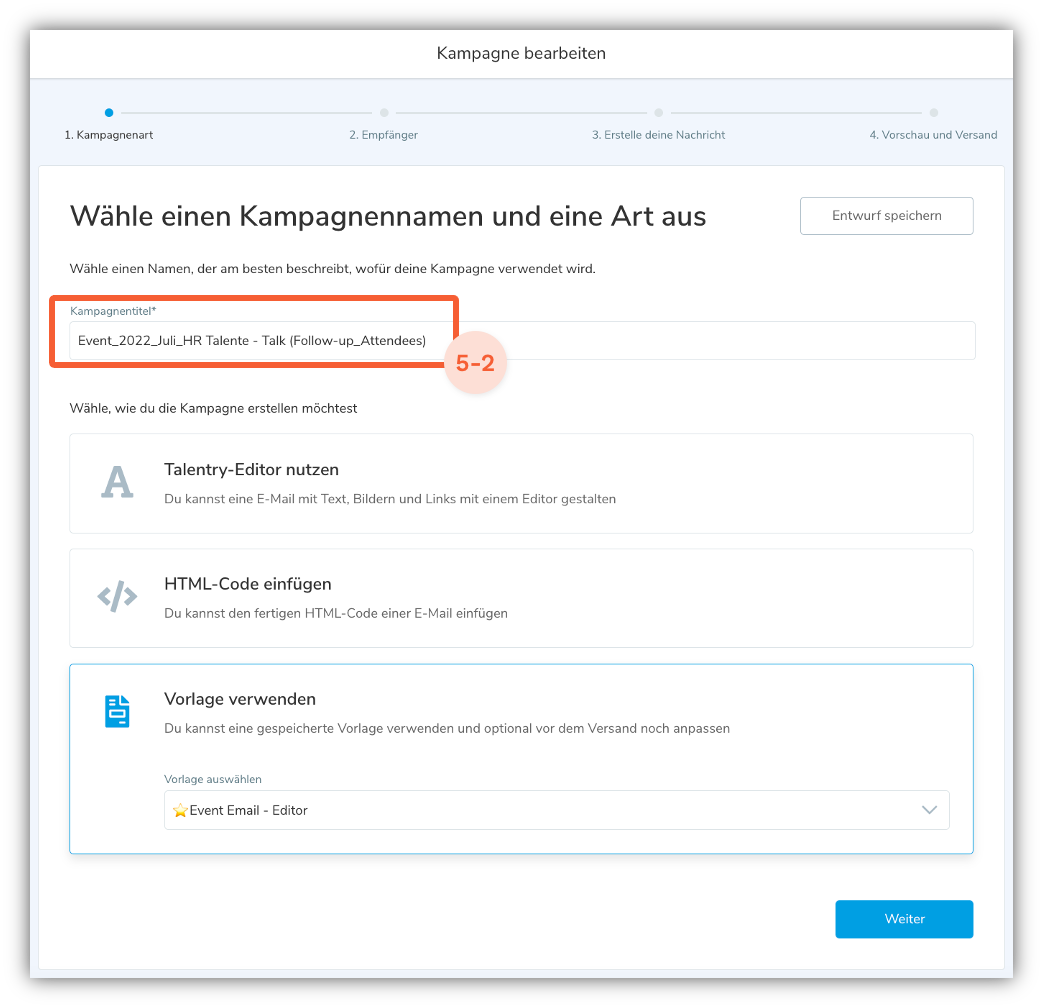Go to the 2. Empfänger step

[384, 134]
